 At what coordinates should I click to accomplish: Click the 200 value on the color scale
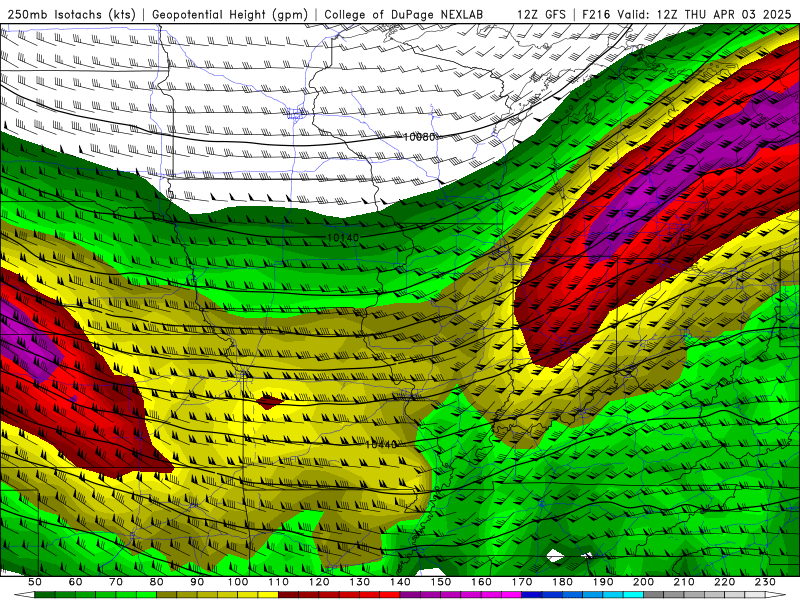point(643,582)
